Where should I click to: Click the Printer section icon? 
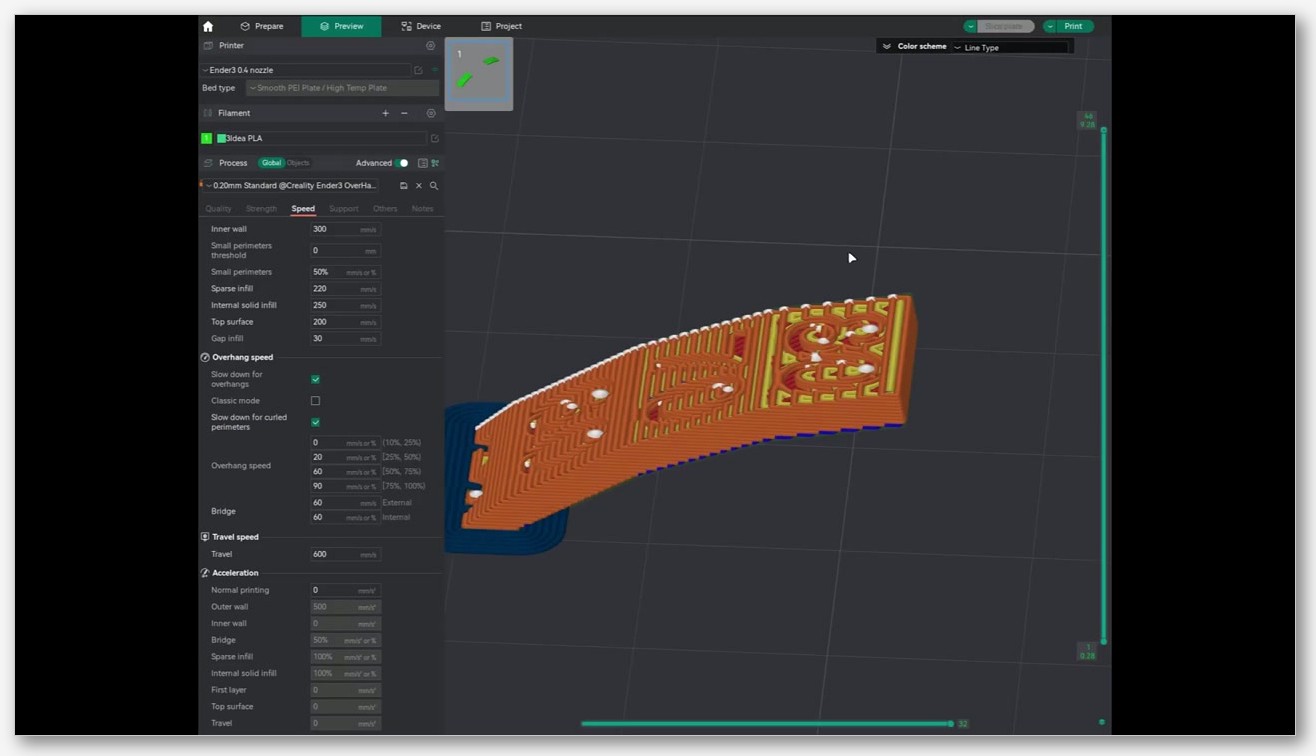pos(208,45)
